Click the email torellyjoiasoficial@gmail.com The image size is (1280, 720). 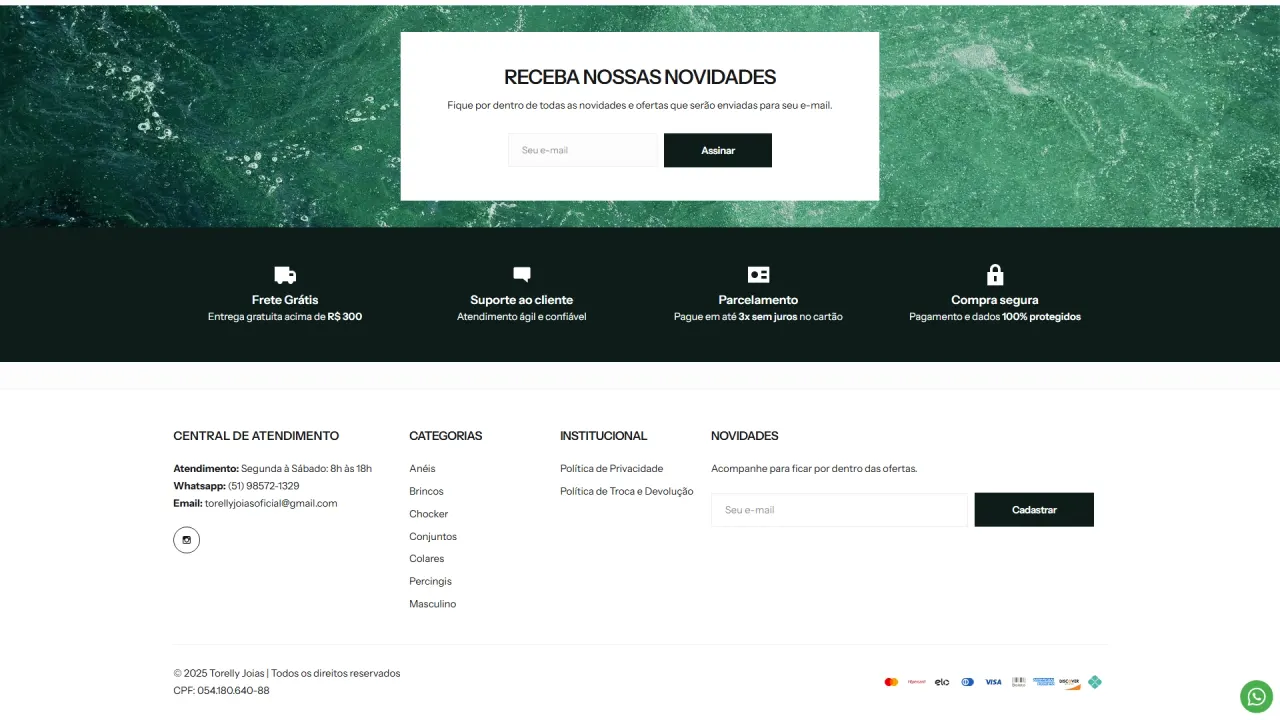pos(271,503)
